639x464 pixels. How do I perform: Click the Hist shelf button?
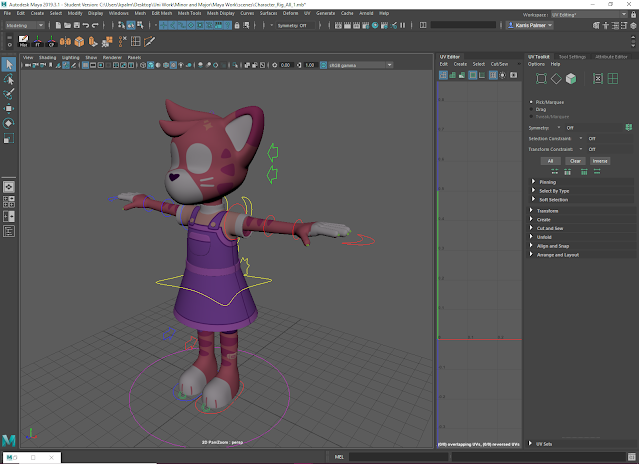pyautogui.click(x=24, y=41)
